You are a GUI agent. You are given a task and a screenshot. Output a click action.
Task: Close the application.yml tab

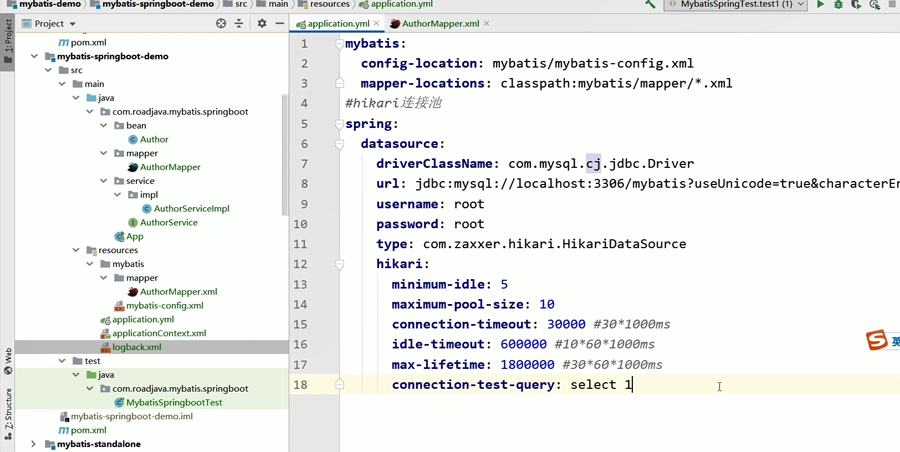tap(377, 24)
